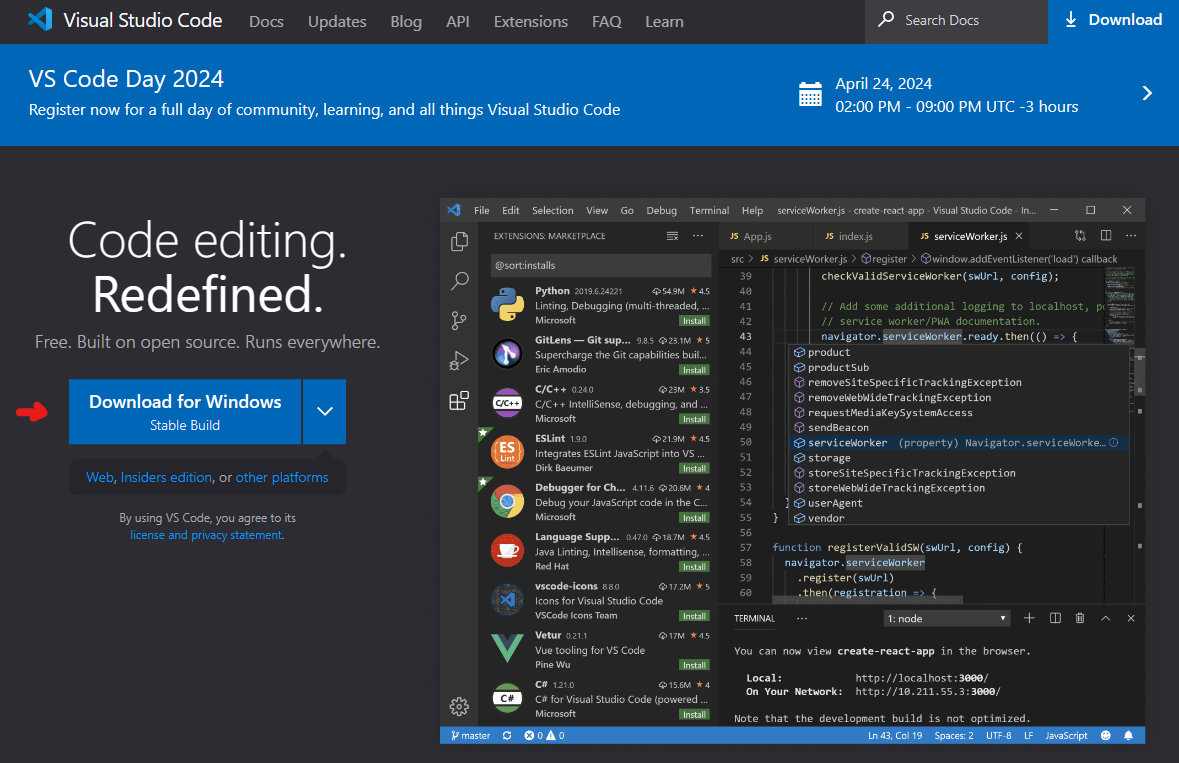The image size is (1179, 763).
Task: Close the terminal panel with X
Action: [1131, 618]
